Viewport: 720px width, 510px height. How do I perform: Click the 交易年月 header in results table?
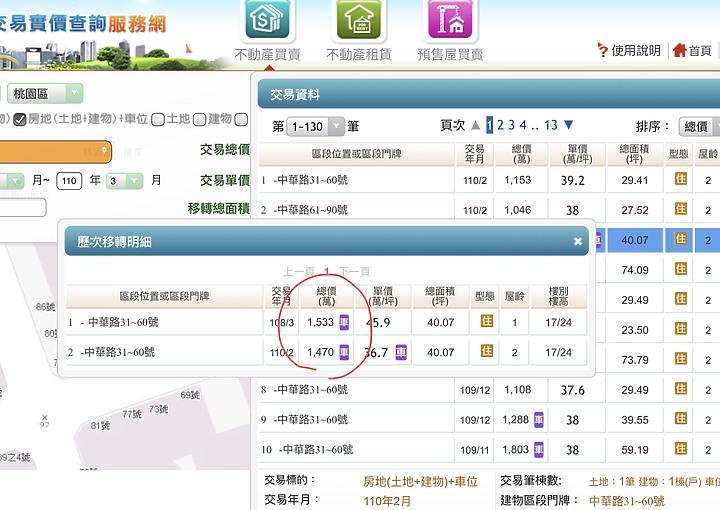[x=474, y=154]
